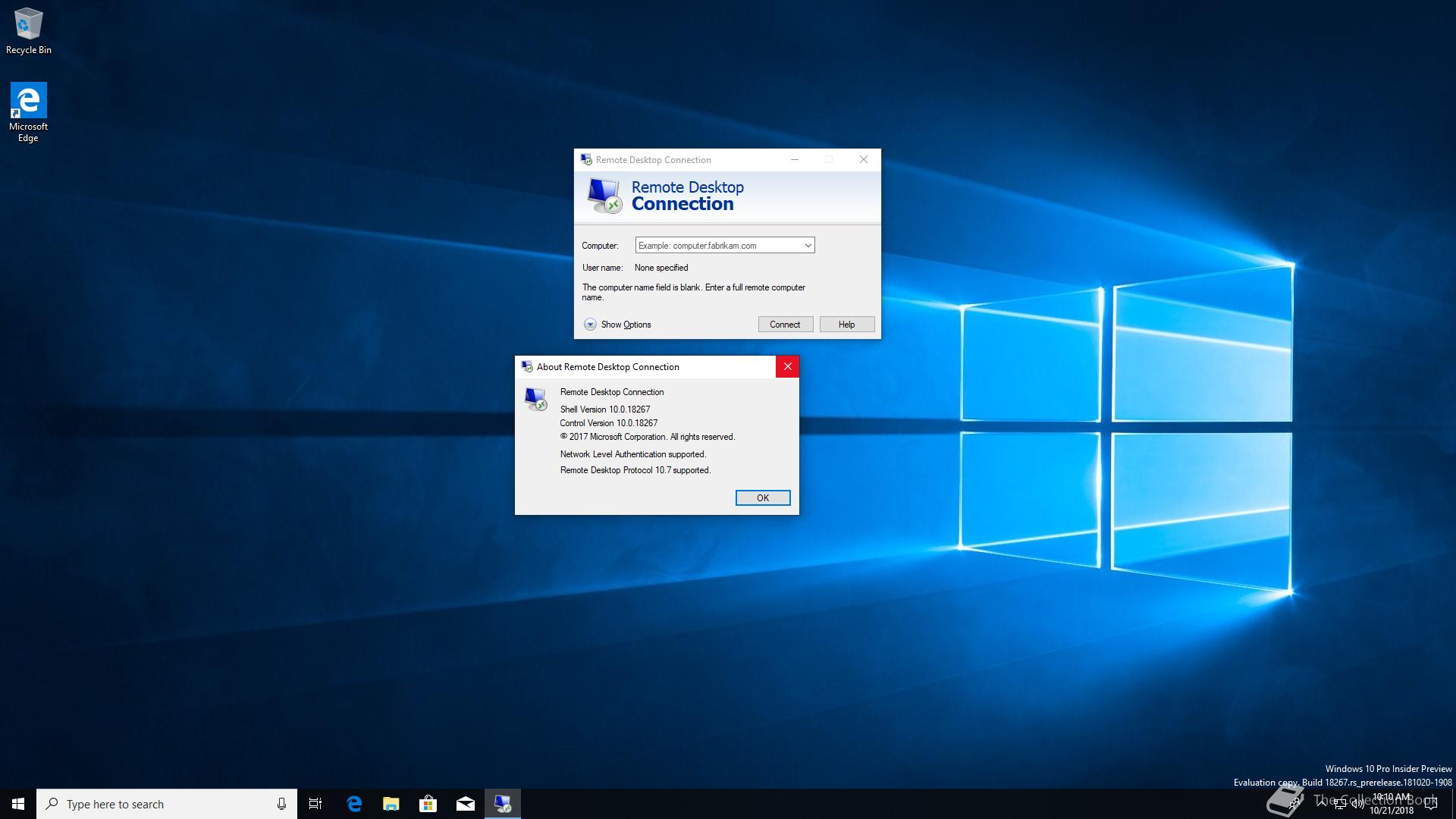Click 'Shell Version 10.0.18267' text
This screenshot has height=819, width=1456.
coord(604,409)
